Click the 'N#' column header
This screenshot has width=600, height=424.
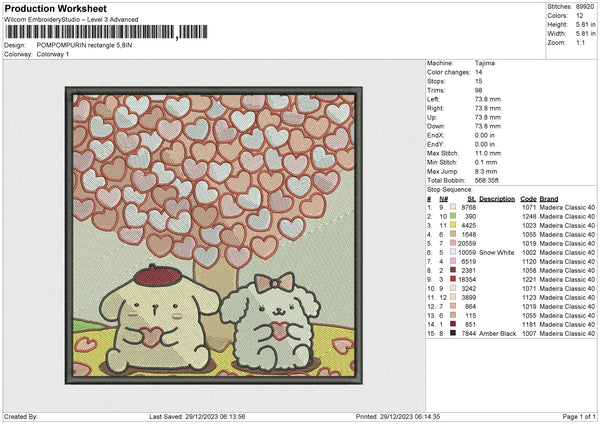[443, 199]
